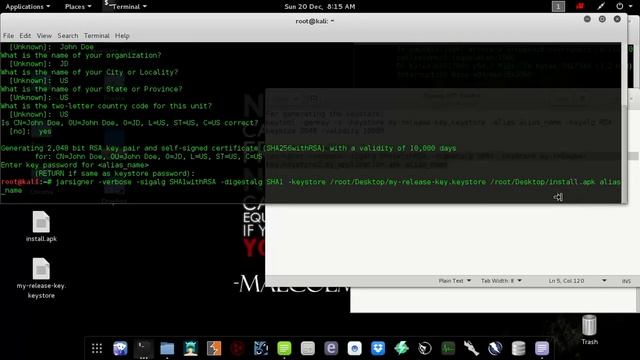Image resolution: width=640 pixels, height=360 pixels.
Task: Open the terminal Help menu
Action: pyautogui.click(x=122, y=36)
